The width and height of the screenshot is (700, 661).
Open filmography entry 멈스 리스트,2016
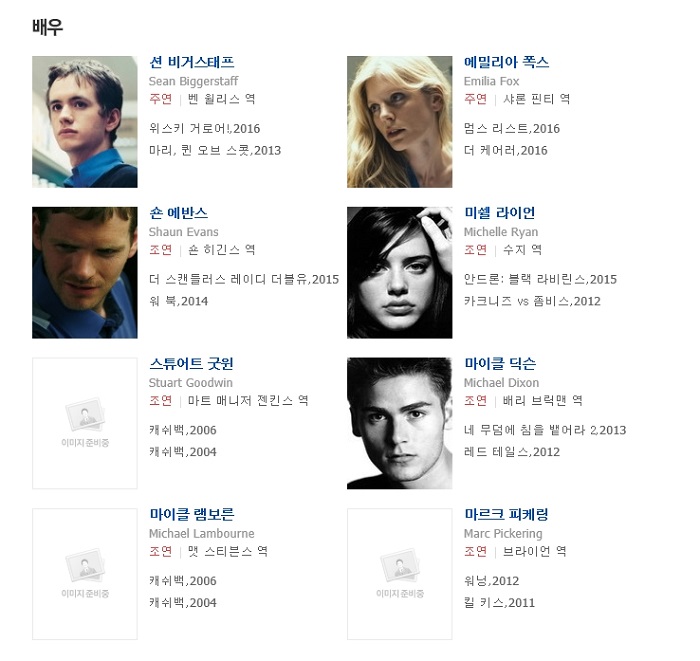tap(512, 129)
